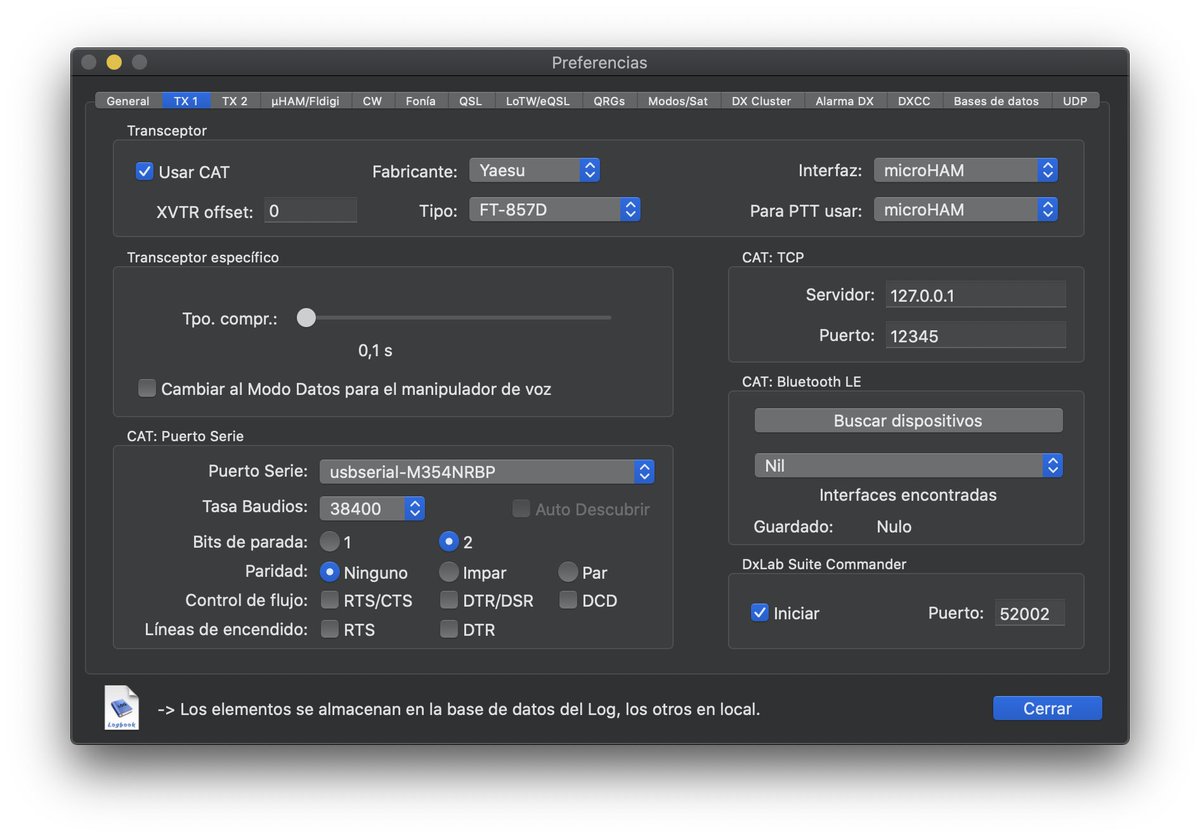Open the Tasa Baudios 38400 dropdown
Screen dimensions: 1200x838
(372, 508)
